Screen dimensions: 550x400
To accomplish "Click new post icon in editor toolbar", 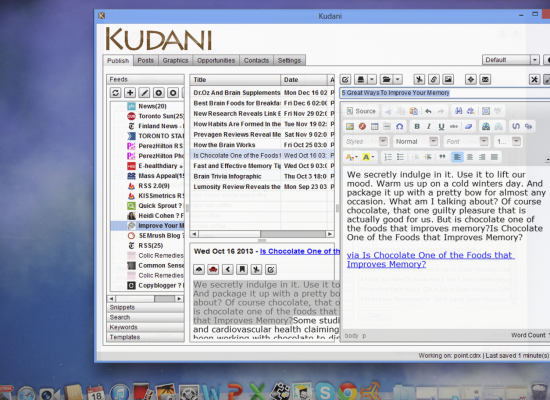I will pos(346,80).
